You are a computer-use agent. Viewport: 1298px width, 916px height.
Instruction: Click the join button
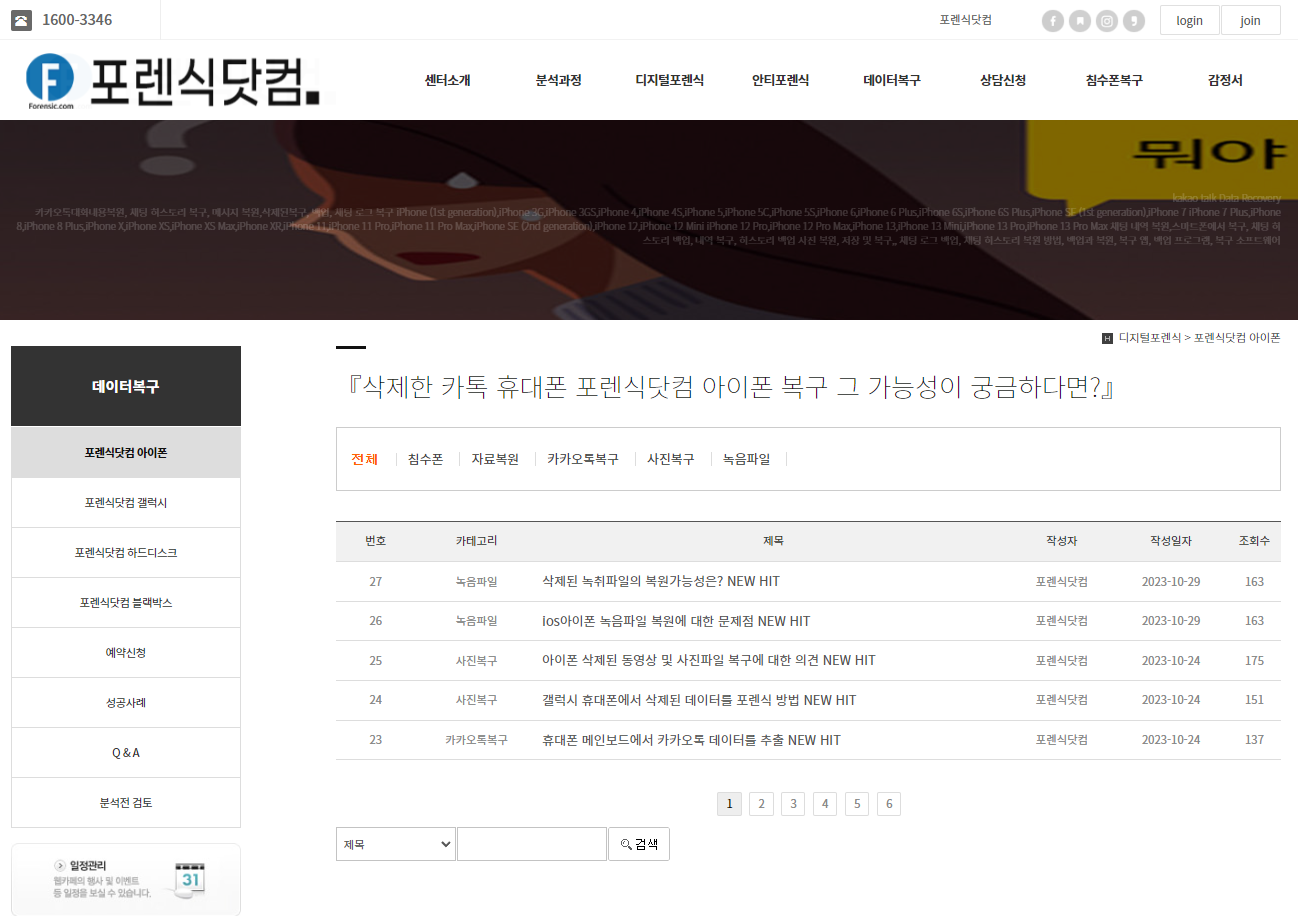click(1250, 20)
